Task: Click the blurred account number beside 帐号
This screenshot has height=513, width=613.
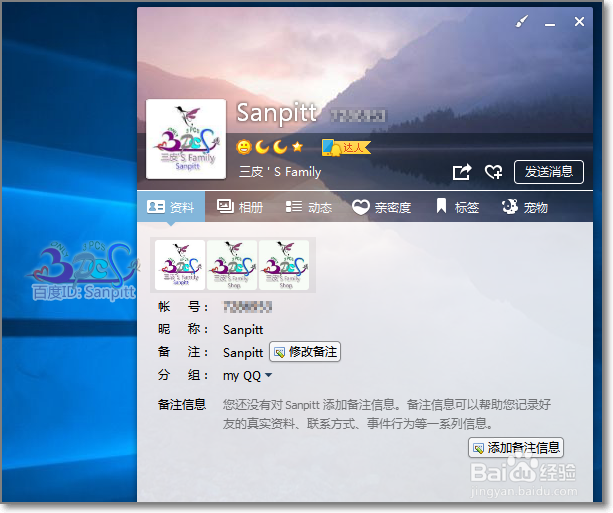Action: pos(247,307)
